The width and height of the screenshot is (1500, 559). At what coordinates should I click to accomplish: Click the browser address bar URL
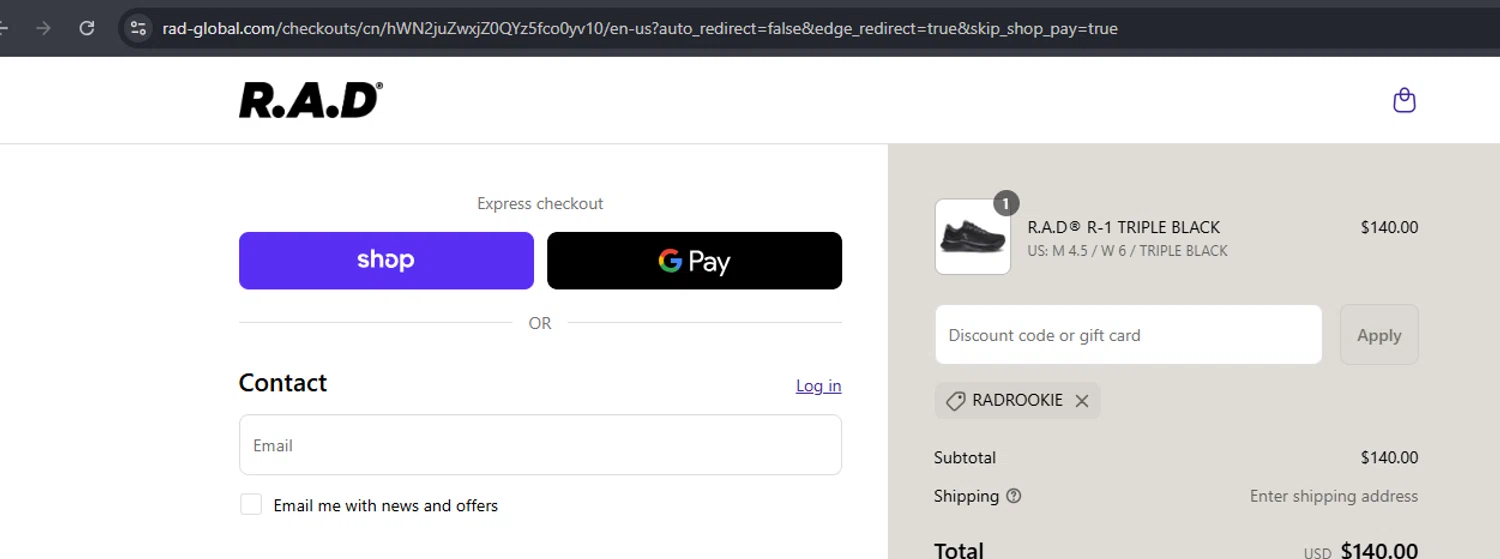640,28
